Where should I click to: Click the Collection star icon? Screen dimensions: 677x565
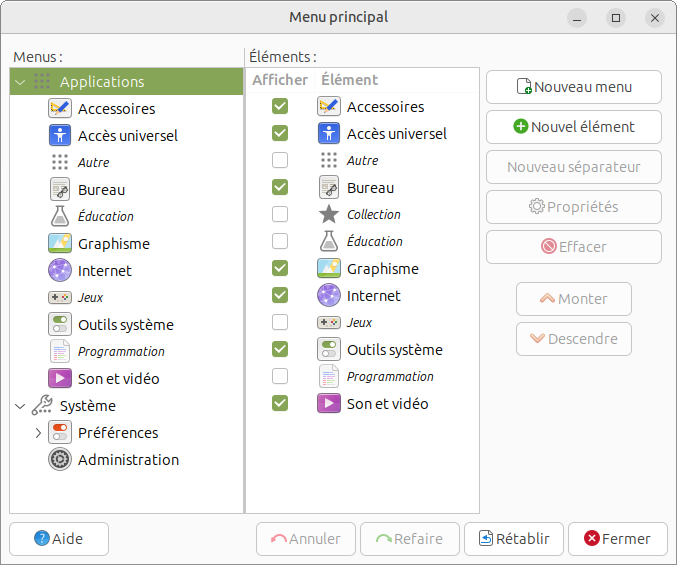point(329,215)
